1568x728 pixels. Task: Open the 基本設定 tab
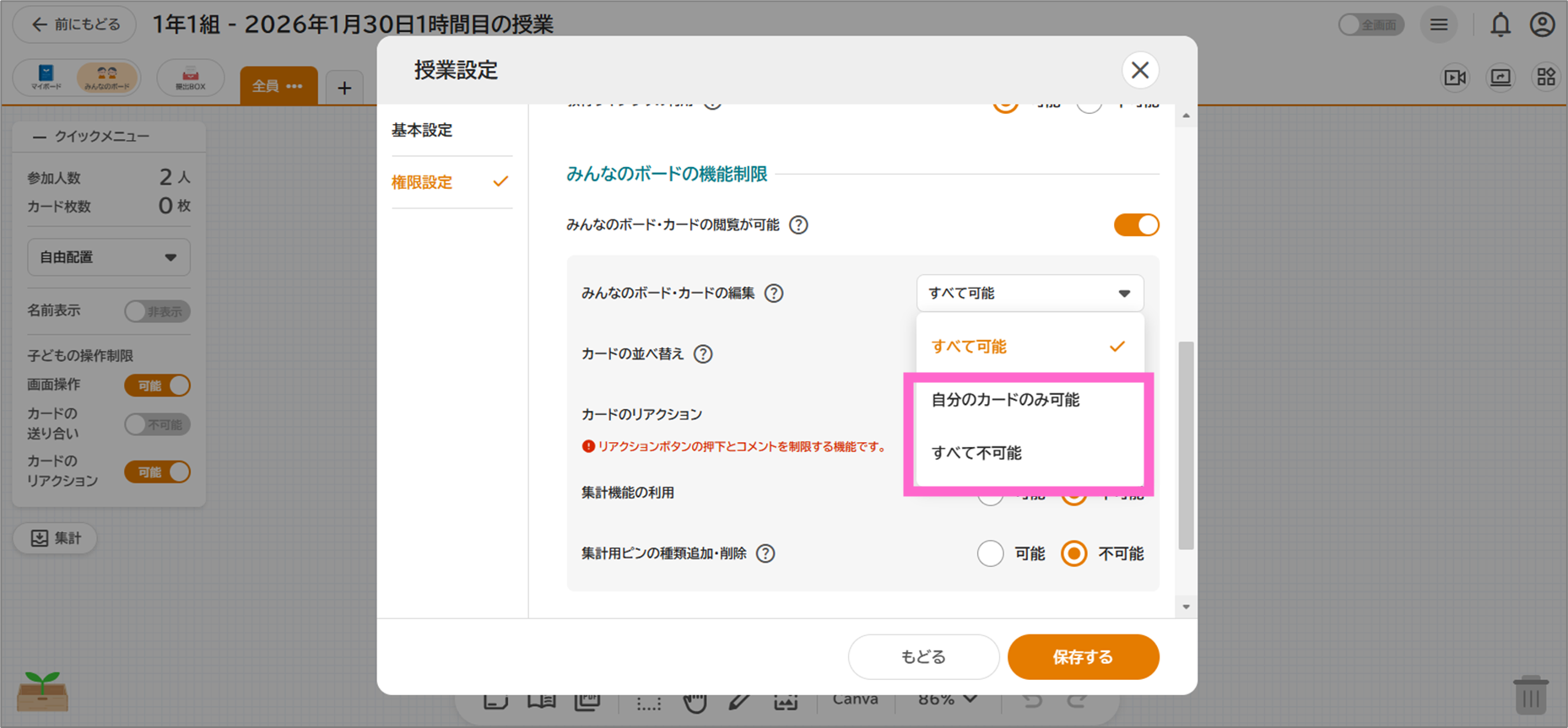(x=422, y=131)
